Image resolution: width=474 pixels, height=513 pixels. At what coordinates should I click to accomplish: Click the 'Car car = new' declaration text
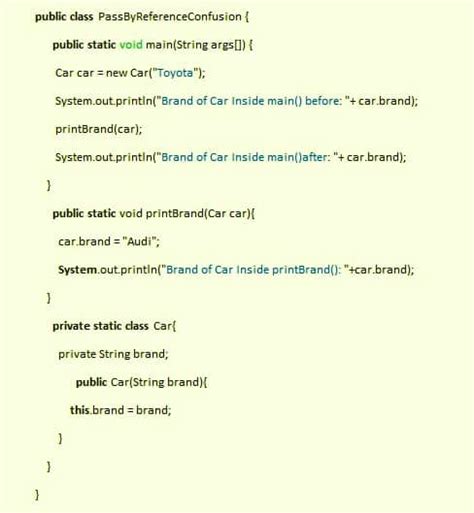(x=91, y=73)
